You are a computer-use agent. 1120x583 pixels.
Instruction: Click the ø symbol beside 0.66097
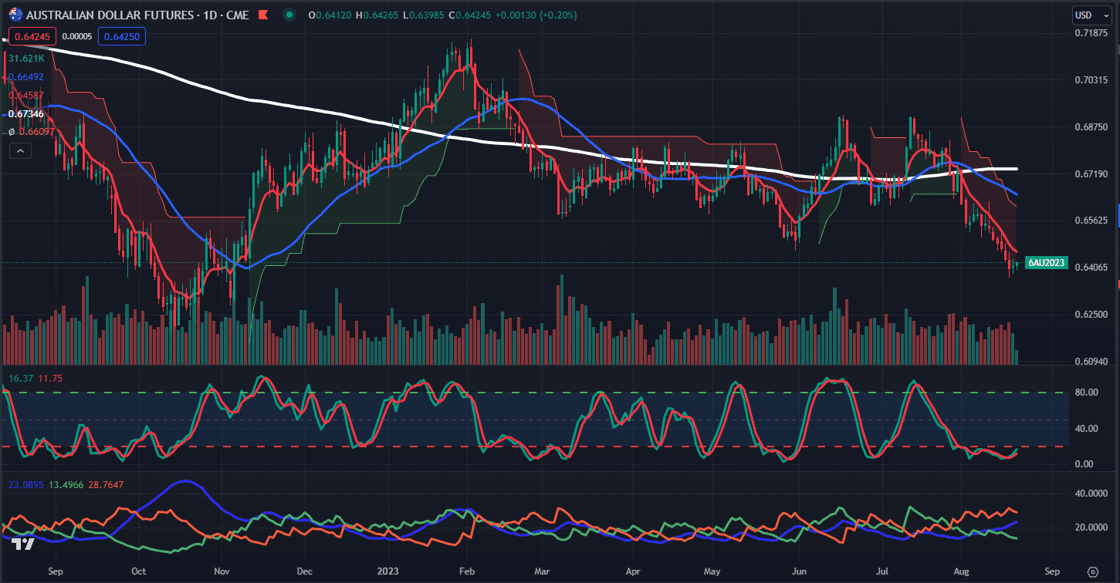click(11, 131)
